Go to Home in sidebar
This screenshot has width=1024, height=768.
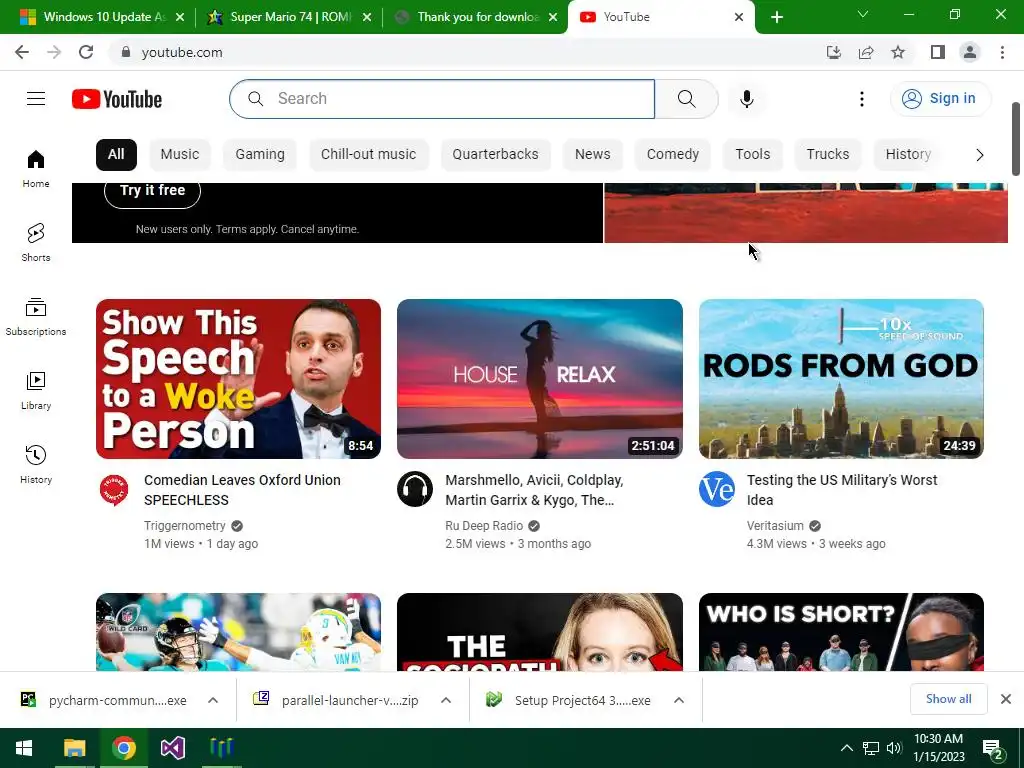coord(36,168)
